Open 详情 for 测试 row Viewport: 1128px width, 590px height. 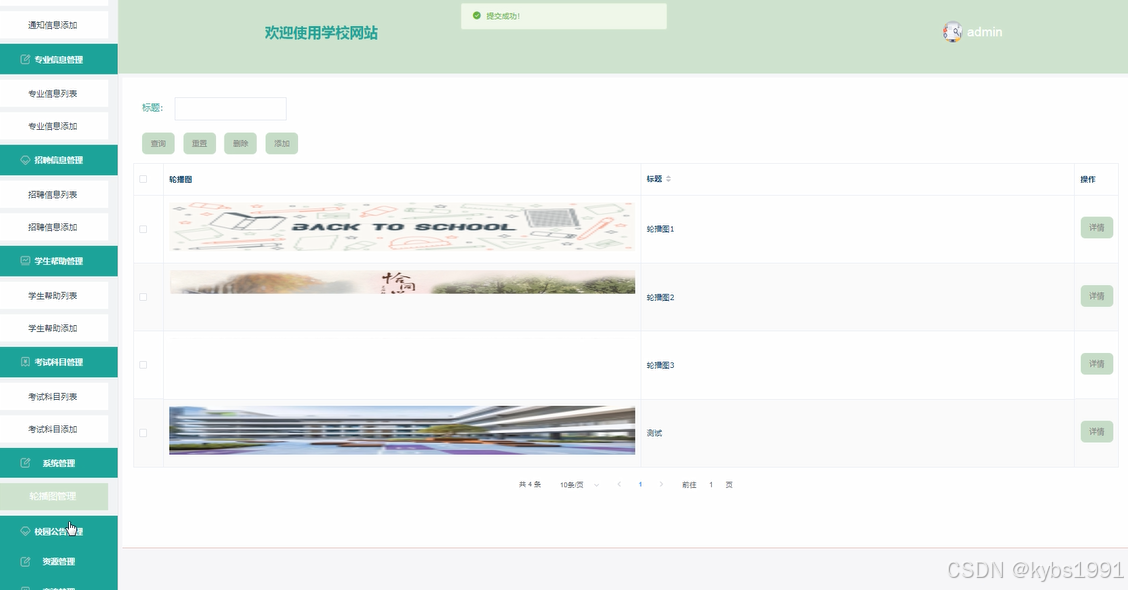(x=1096, y=432)
